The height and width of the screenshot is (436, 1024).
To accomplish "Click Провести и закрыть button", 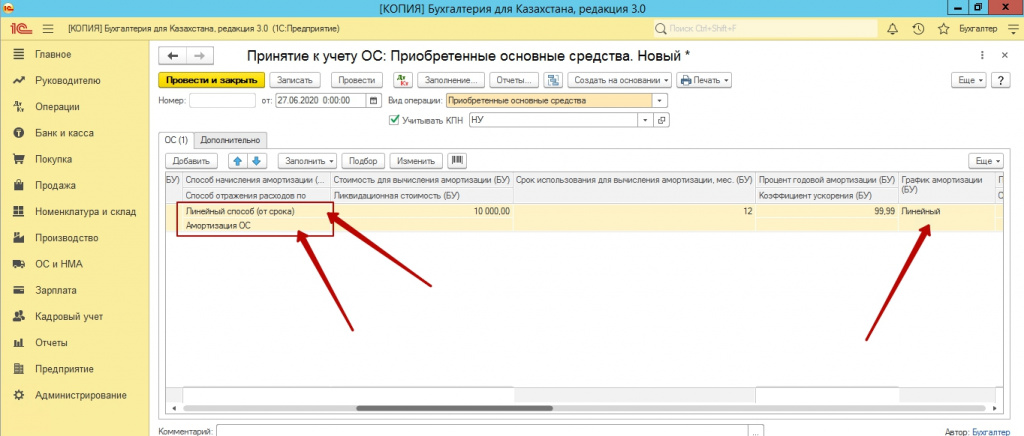I will [212, 80].
